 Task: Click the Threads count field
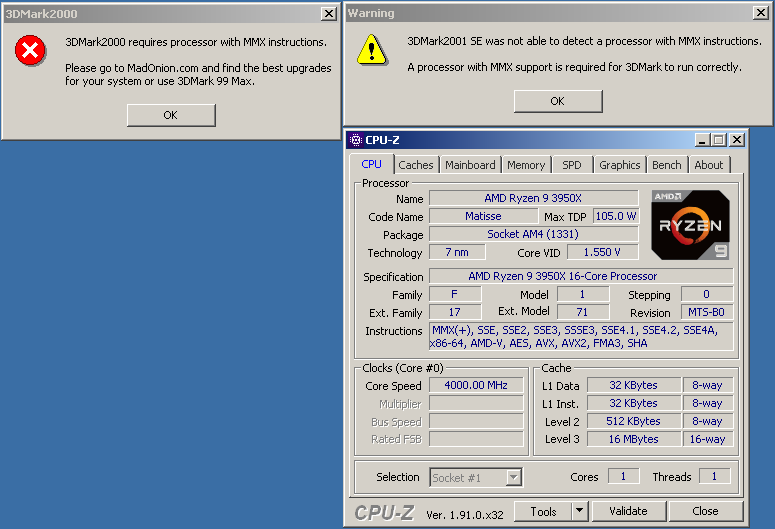(714, 476)
